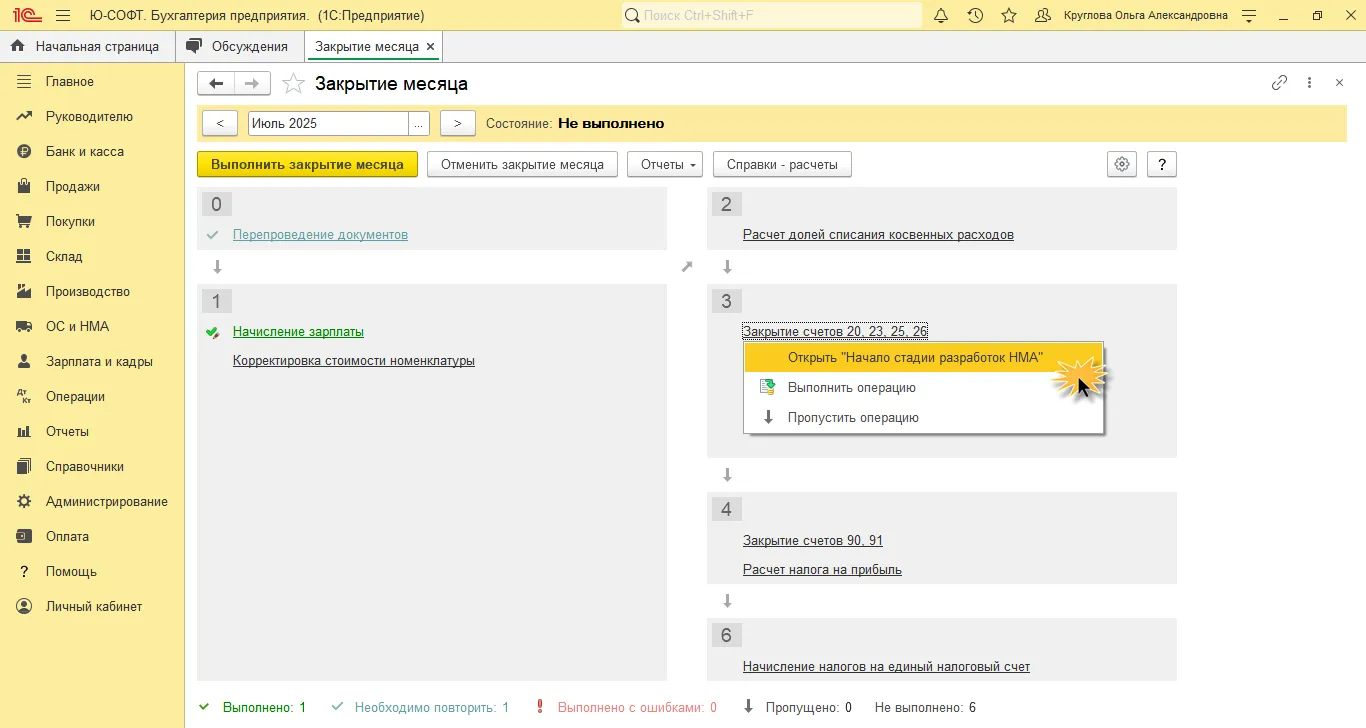The width and height of the screenshot is (1366, 728).
Task: Close the Закрытие месяца form
Action: pyautogui.click(x=1339, y=83)
